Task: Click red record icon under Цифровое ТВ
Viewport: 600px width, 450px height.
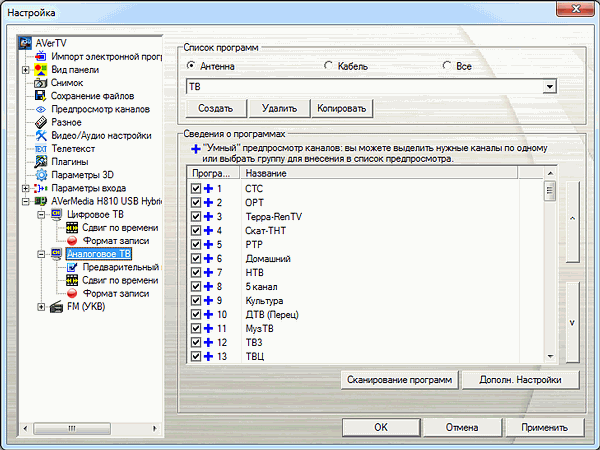Action: click(x=72, y=241)
